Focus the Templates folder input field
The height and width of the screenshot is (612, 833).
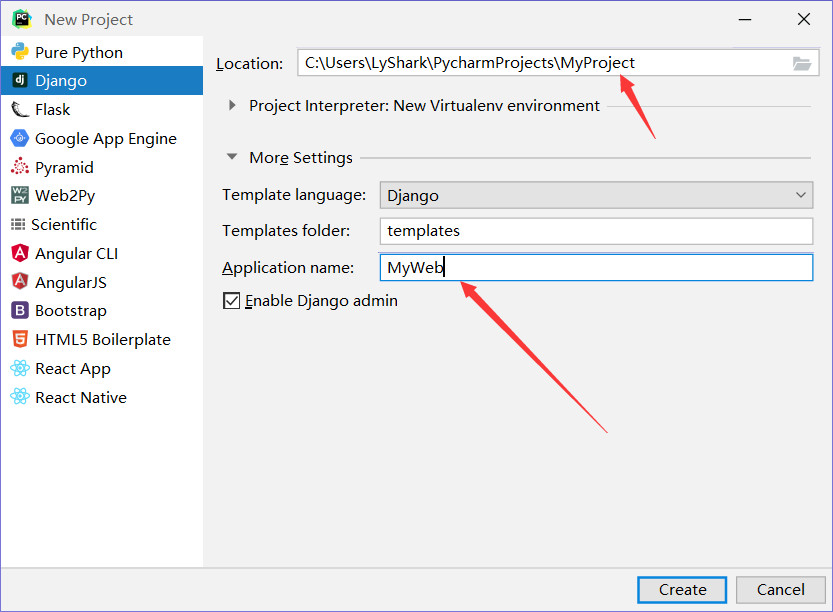click(596, 231)
